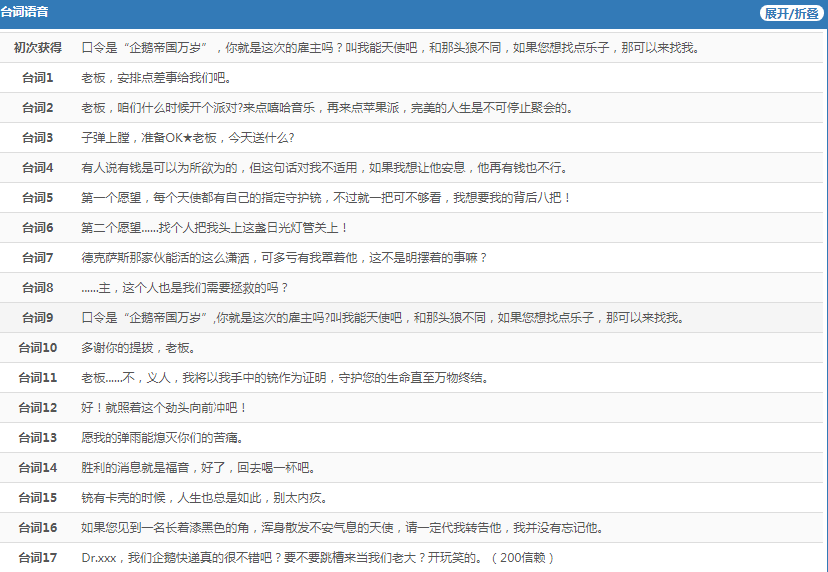The height and width of the screenshot is (572, 828).
Task: Click the 台词3 line about 子弹上膛
Action: coord(187,138)
